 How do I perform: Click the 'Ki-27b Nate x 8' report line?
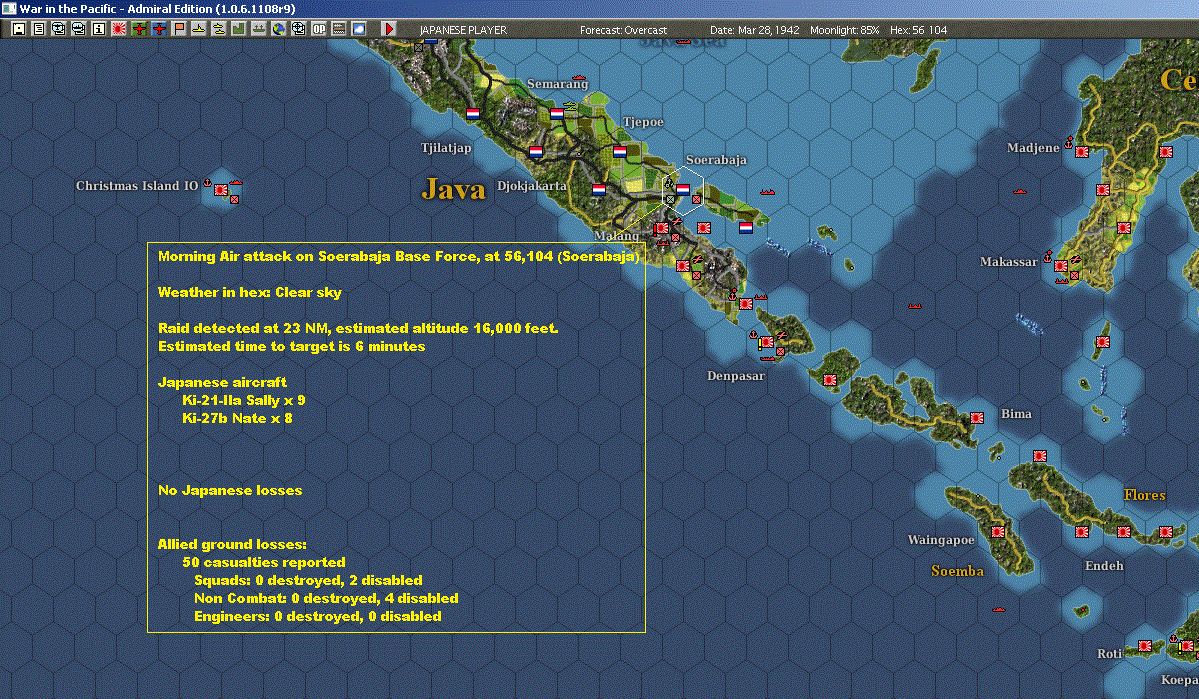(237, 418)
